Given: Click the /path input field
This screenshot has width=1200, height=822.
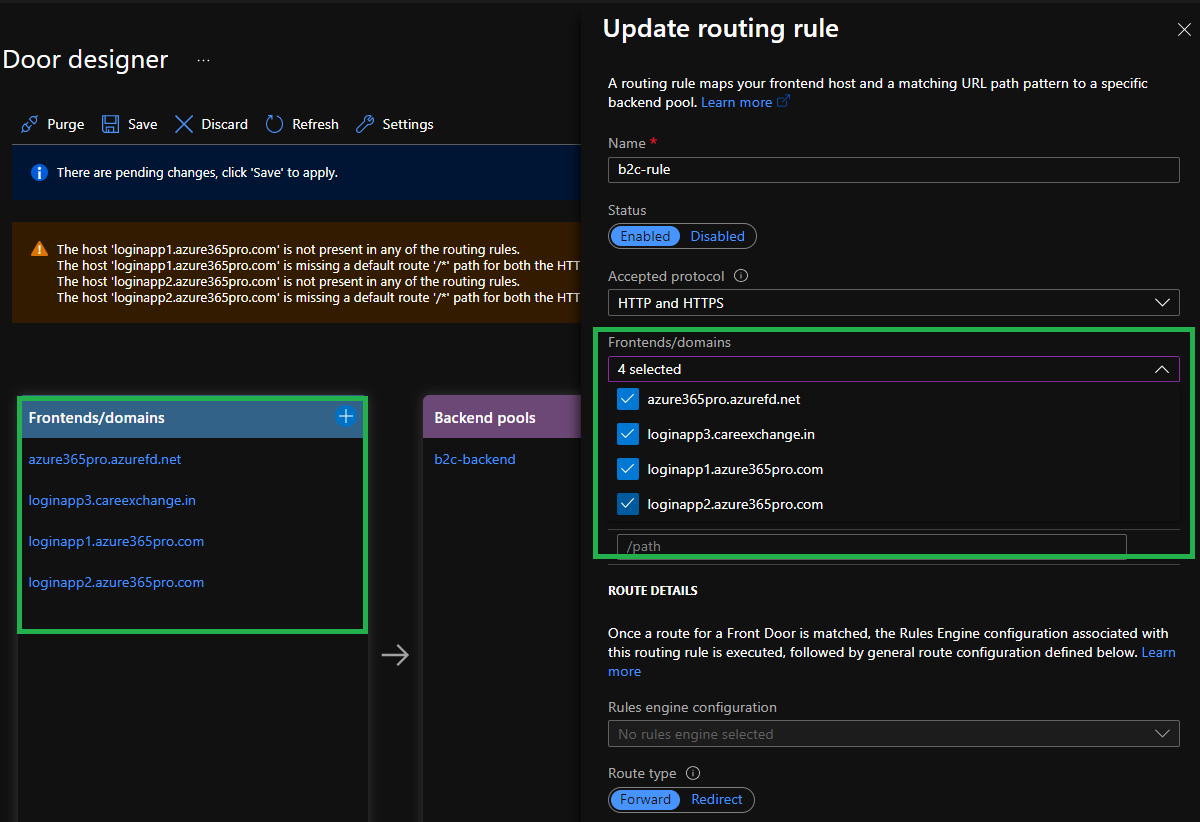Looking at the screenshot, I should tap(872, 546).
